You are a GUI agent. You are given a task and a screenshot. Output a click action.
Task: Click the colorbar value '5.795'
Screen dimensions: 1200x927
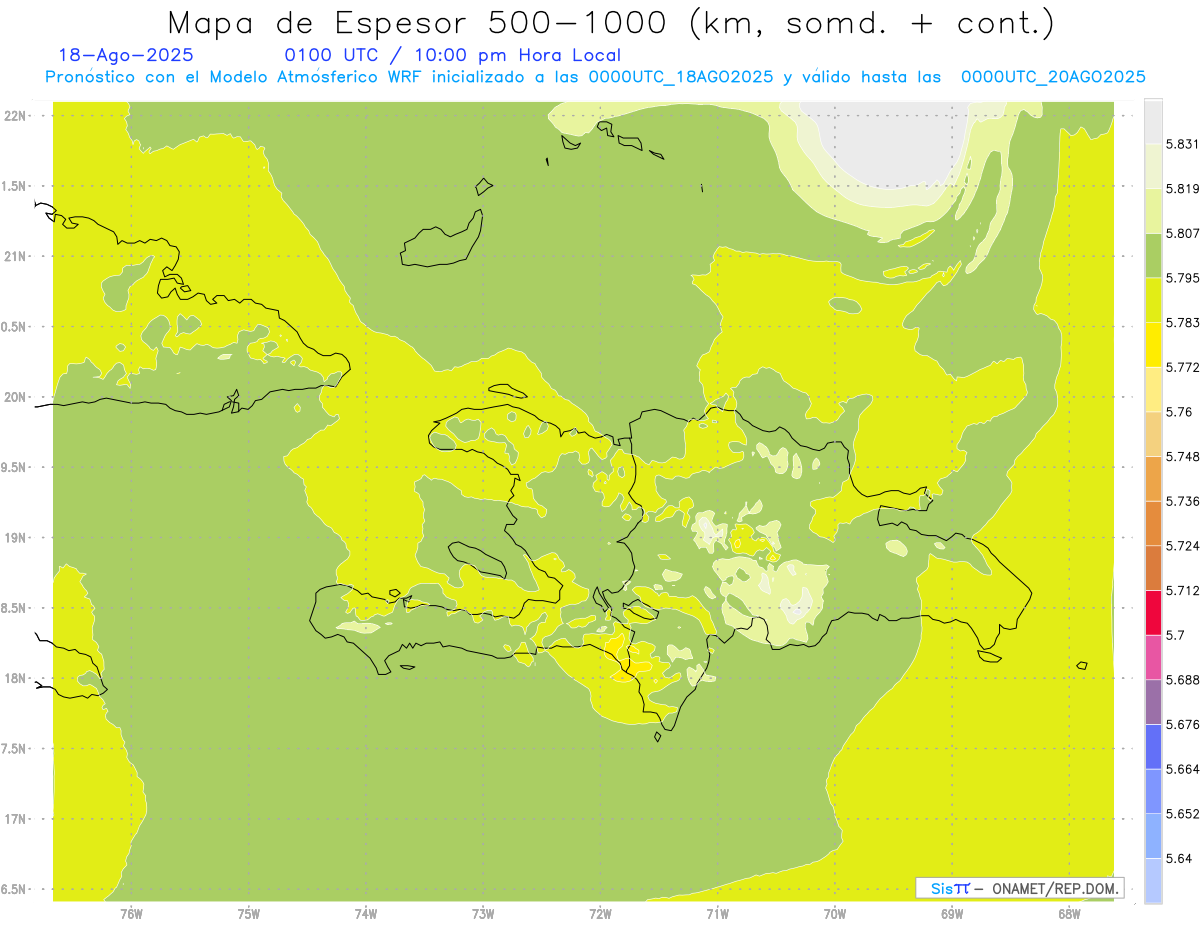pyautogui.click(x=1182, y=278)
